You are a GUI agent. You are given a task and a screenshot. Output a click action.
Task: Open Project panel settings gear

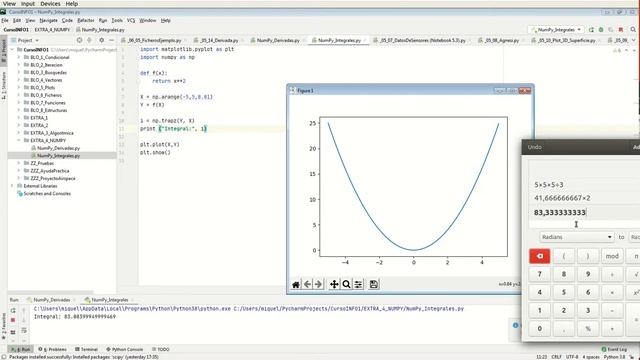pyautogui.click(x=102, y=40)
